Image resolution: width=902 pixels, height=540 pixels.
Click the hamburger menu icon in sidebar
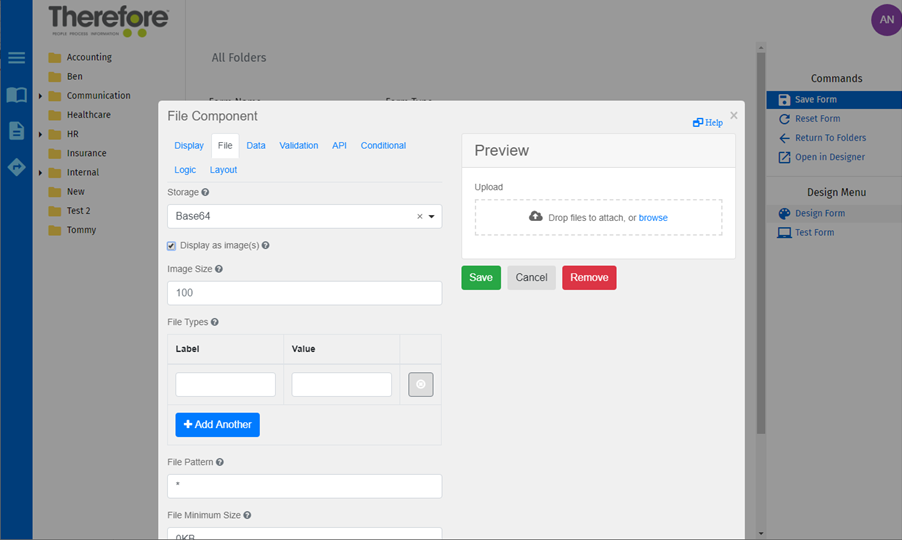click(x=16, y=58)
